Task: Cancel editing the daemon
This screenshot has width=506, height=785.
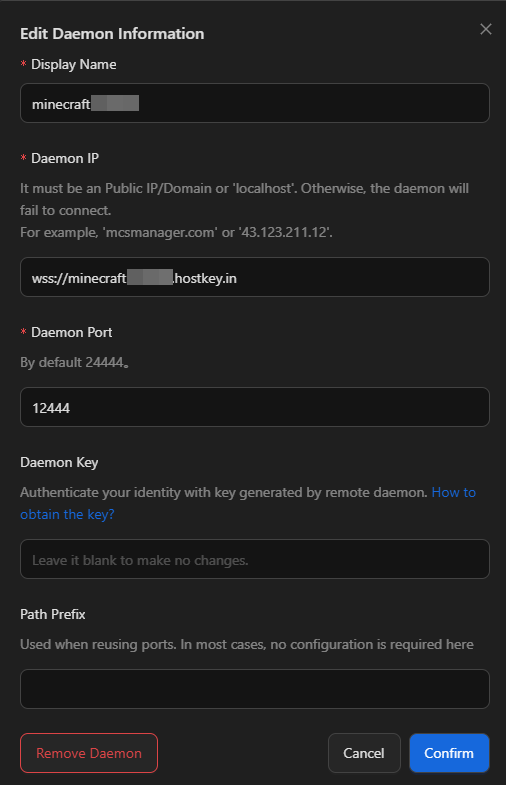Action: [x=364, y=753]
